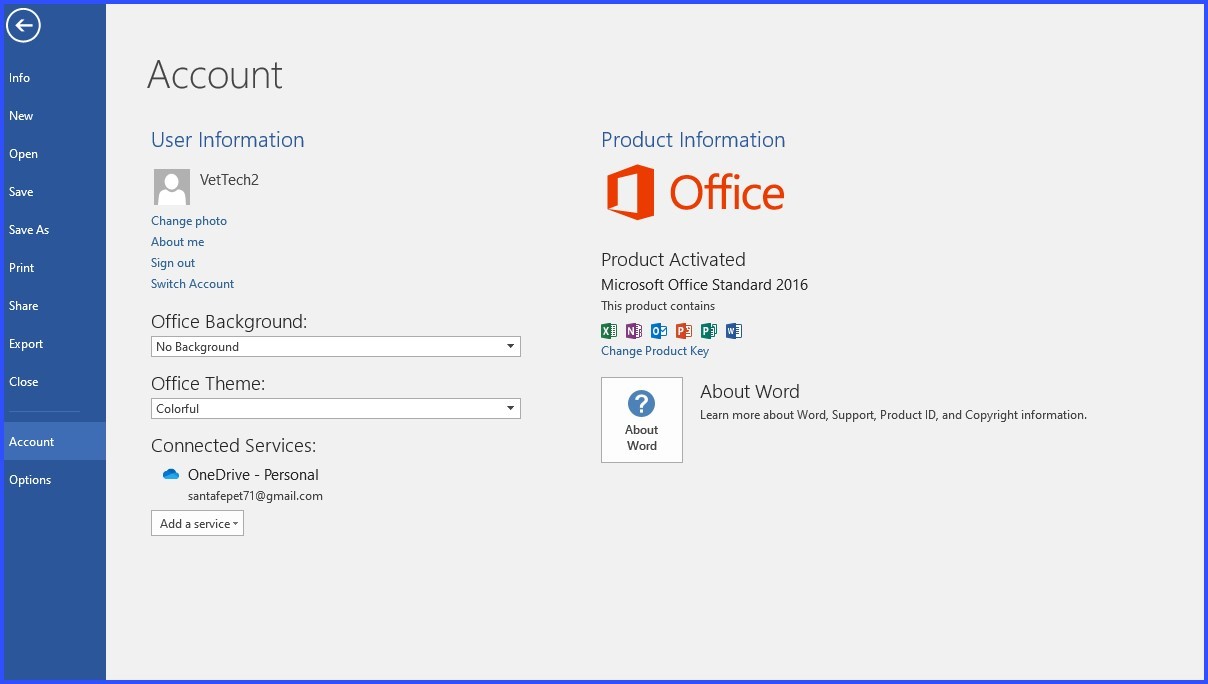
Task: Select Export in the sidebar
Action: click(x=55, y=344)
